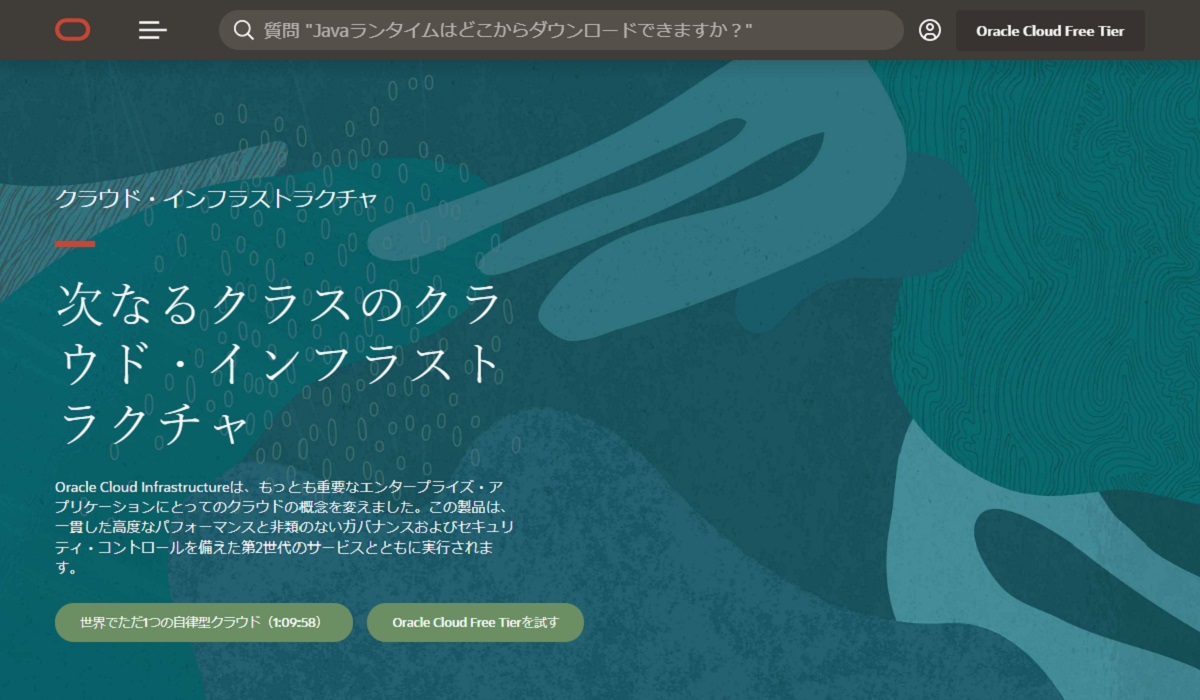Image resolution: width=1200 pixels, height=700 pixels.
Task: Click the クラウド・インフラストラクチャ category label
Action: point(217,198)
